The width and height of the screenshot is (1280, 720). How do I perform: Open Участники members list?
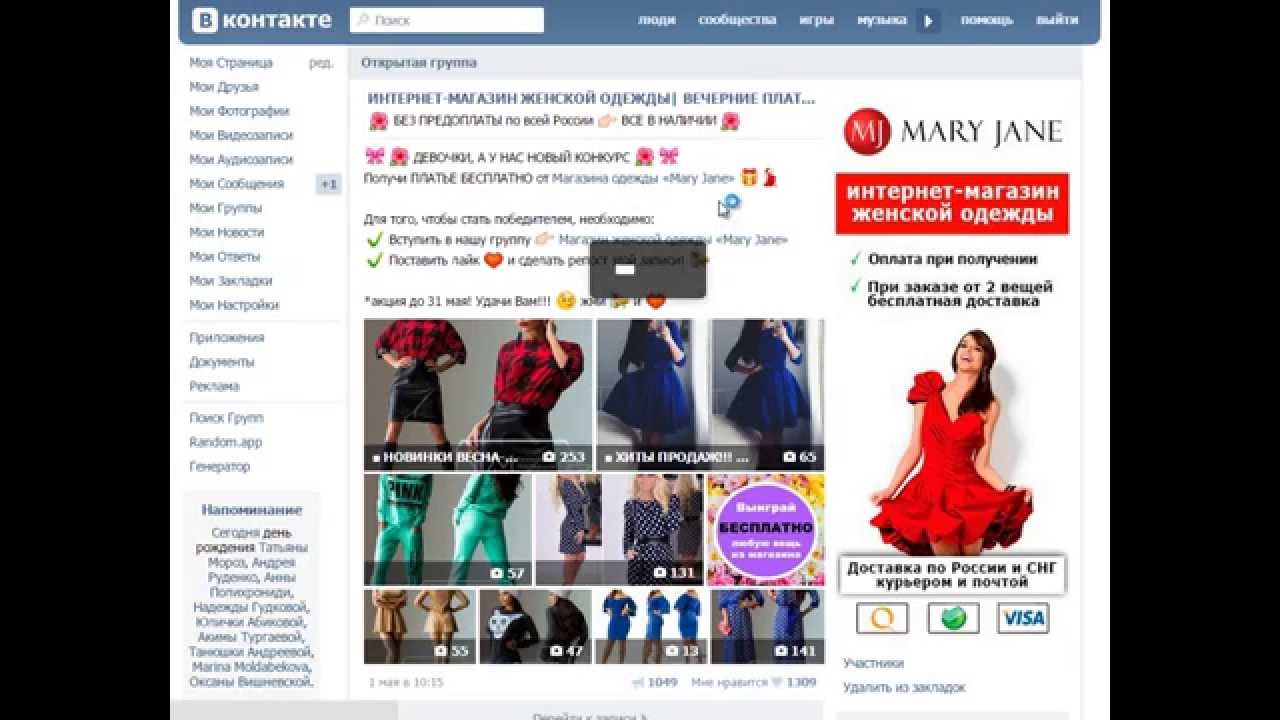(873, 663)
